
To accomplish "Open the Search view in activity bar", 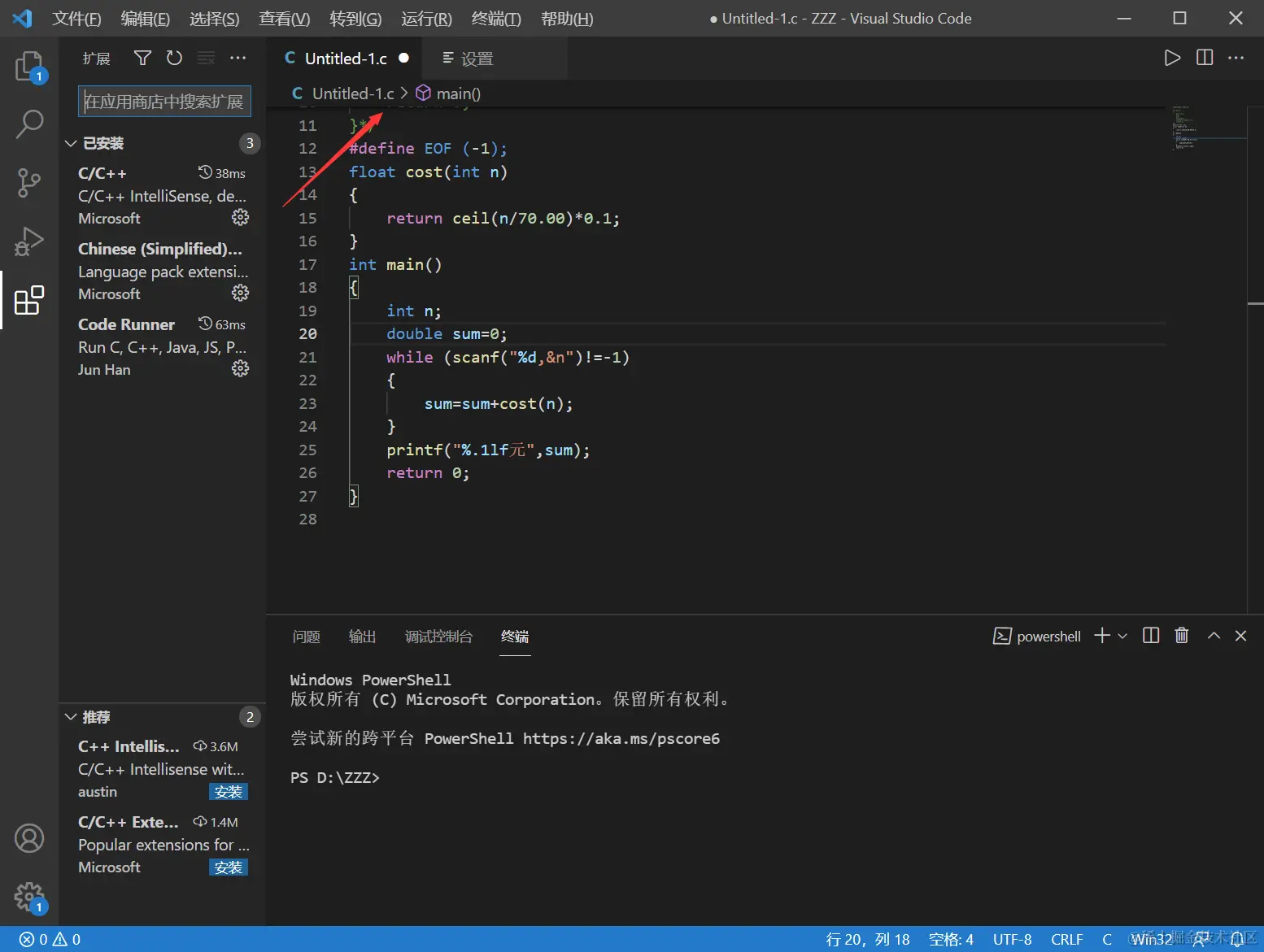I will (29, 124).
